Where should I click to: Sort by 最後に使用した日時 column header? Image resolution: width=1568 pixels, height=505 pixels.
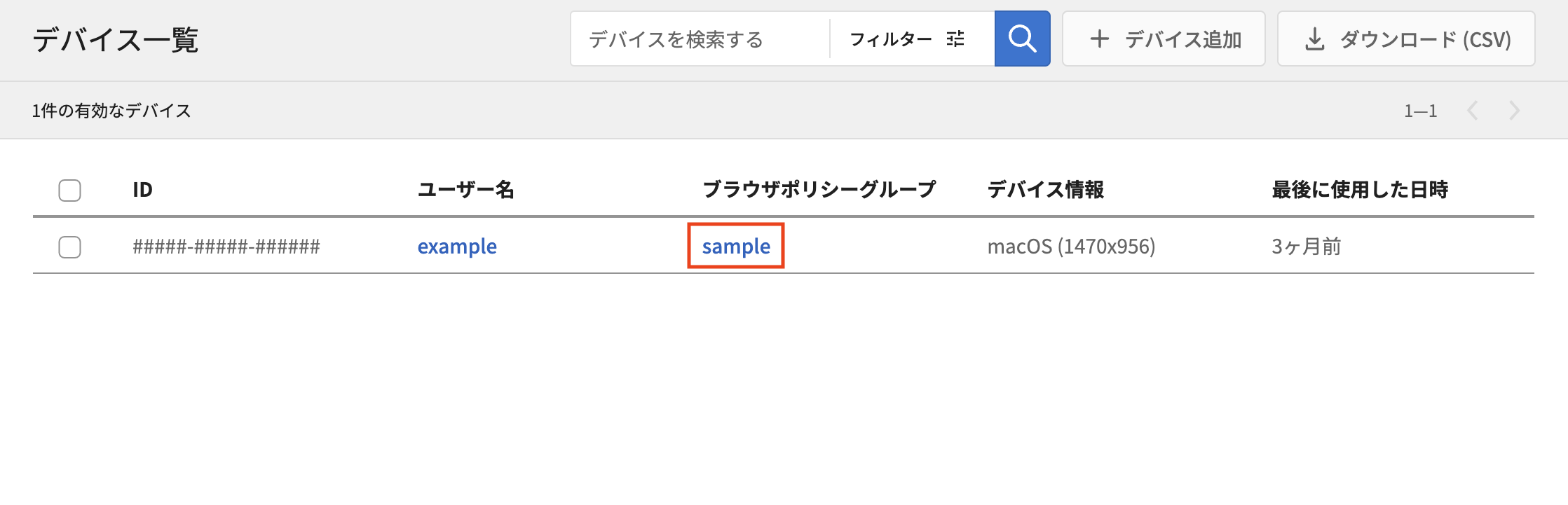click(1360, 190)
